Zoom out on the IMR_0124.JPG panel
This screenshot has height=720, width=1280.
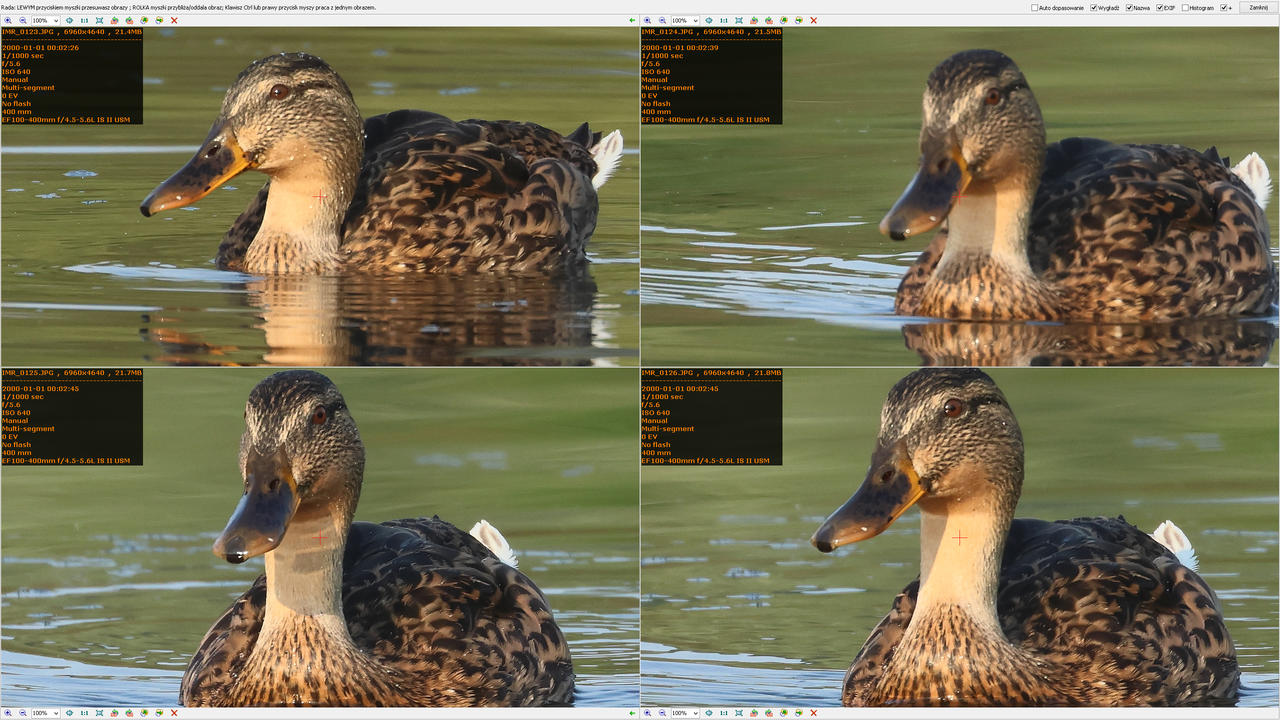tap(662, 20)
